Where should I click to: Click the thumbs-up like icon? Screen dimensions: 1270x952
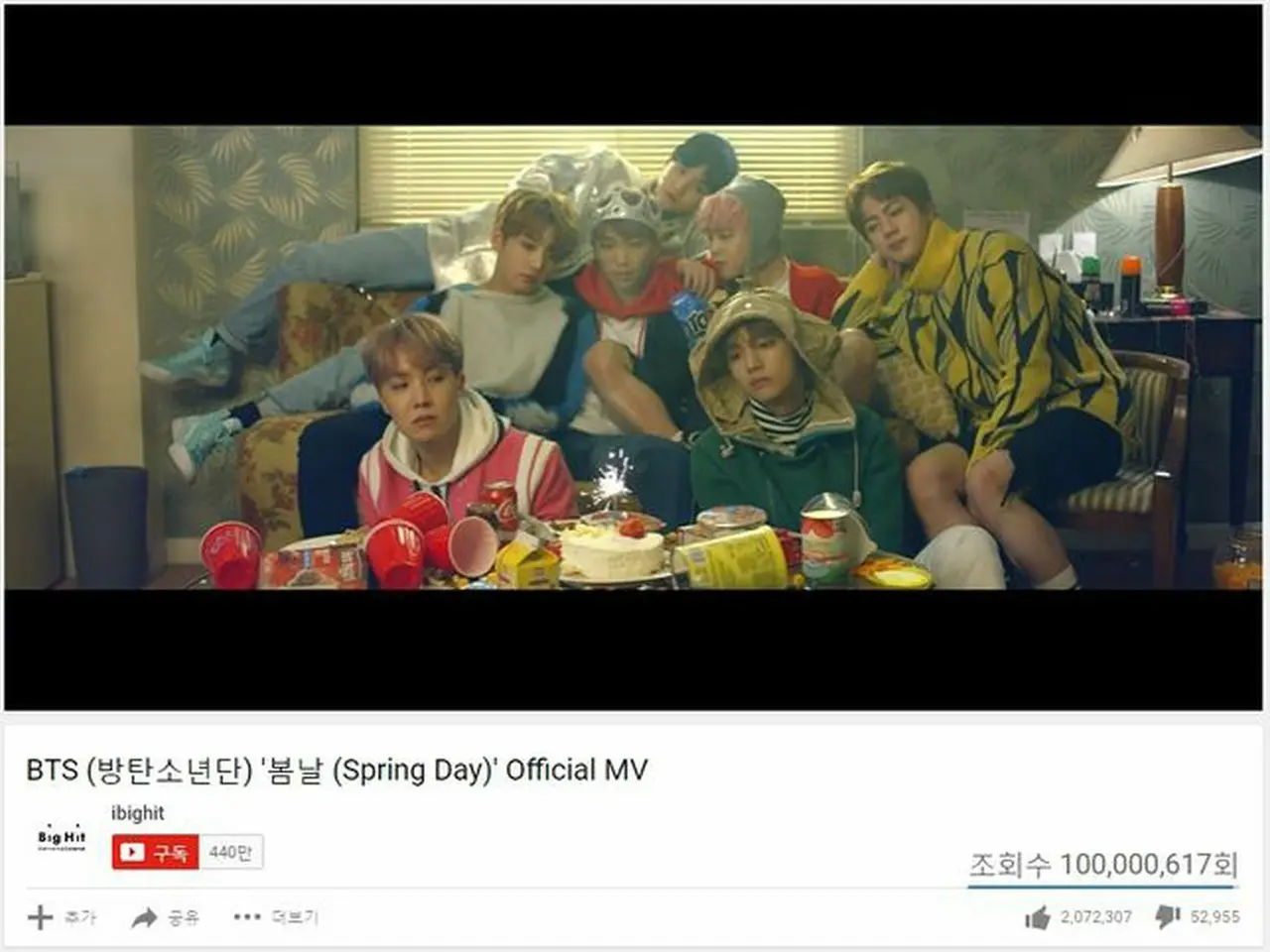click(x=1037, y=917)
